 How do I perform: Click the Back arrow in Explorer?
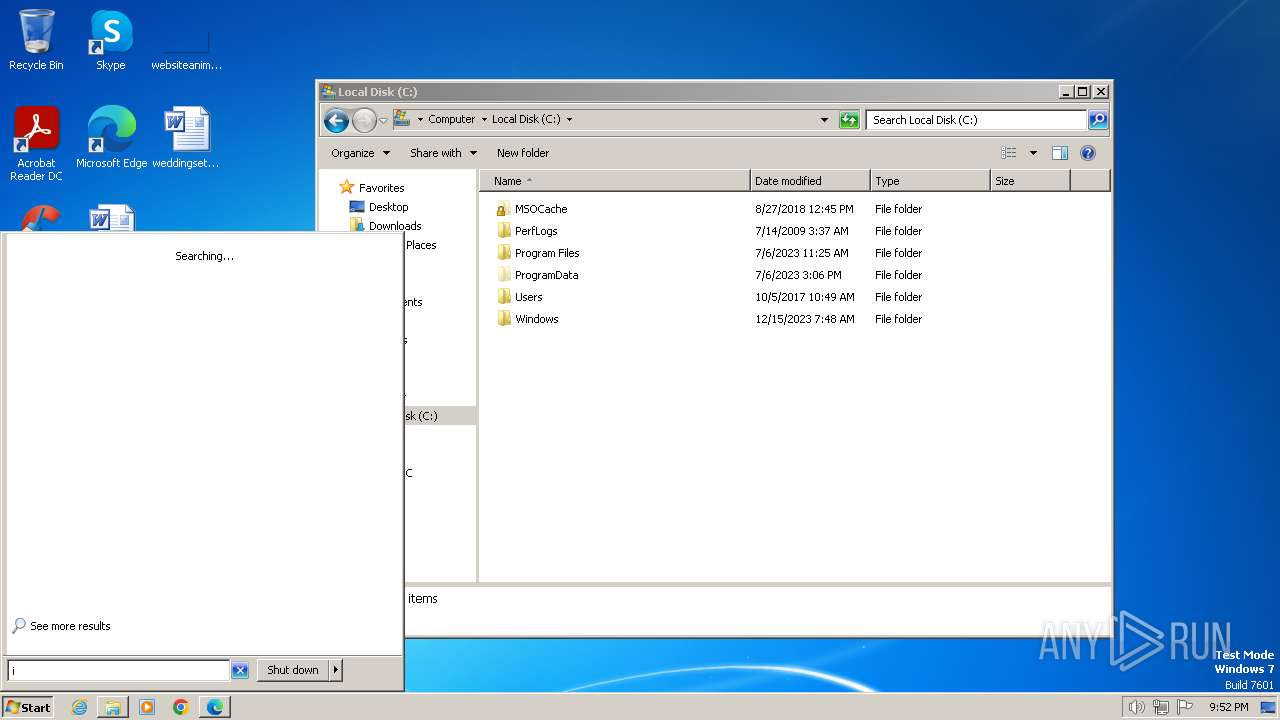point(336,120)
